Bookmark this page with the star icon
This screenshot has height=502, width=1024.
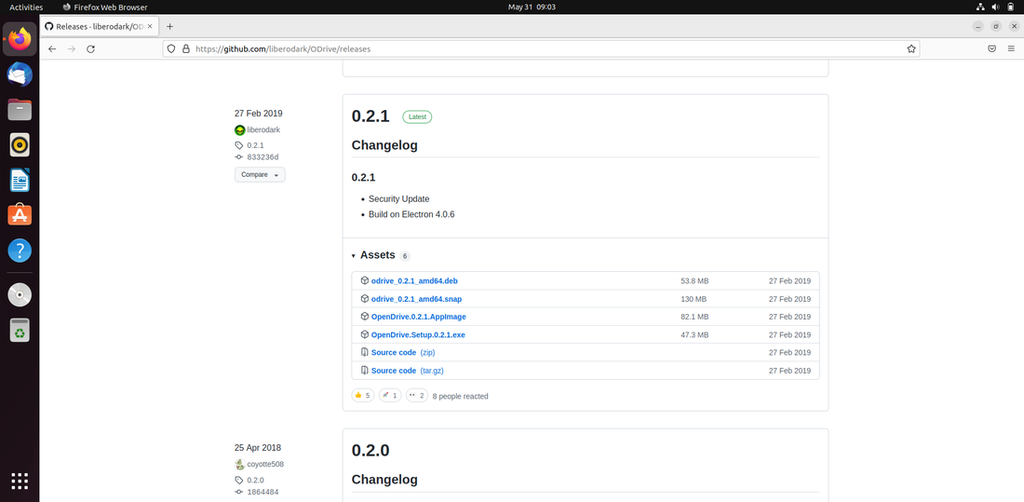point(911,49)
